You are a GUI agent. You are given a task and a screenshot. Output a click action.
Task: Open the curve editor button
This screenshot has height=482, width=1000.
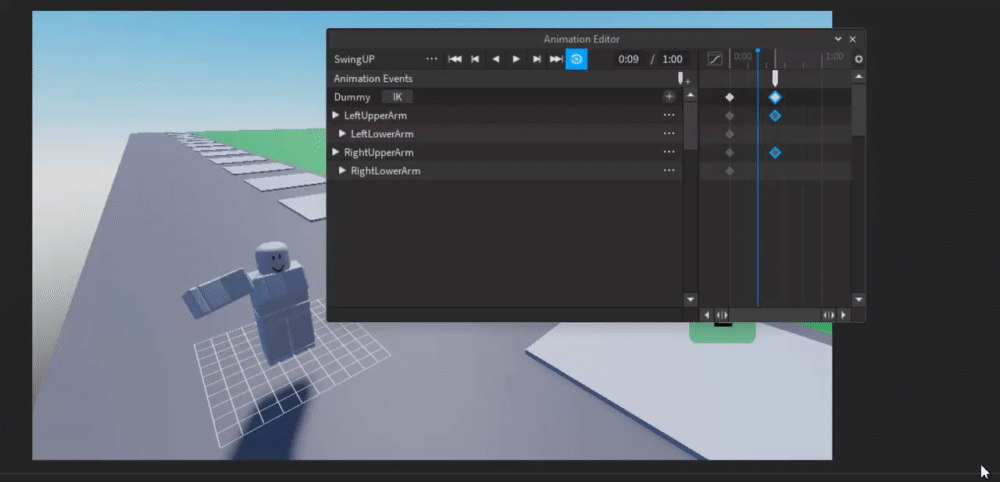715,59
